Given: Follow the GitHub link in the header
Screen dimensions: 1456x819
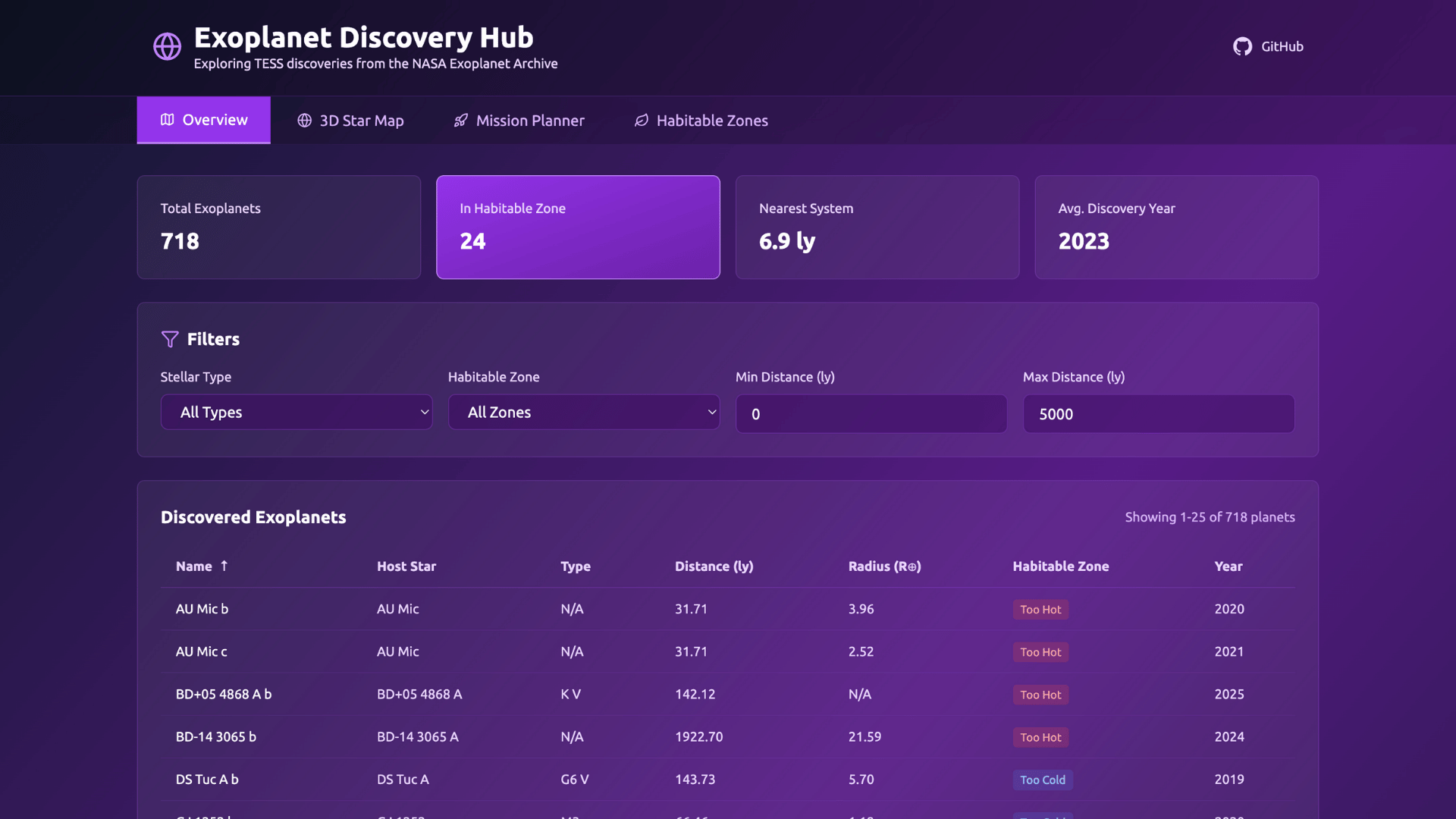Looking at the screenshot, I should [1268, 46].
